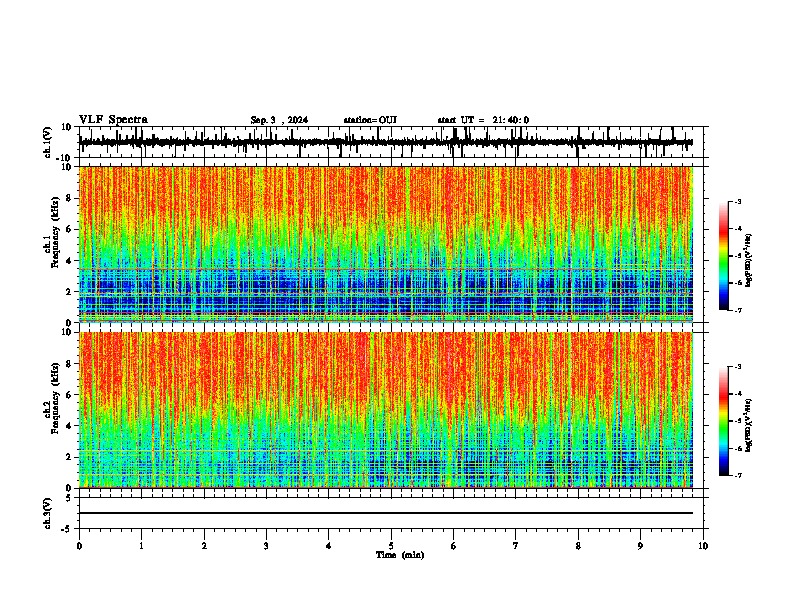
Task: Click the ch.2 spectrogram color bar
Action: pyautogui.click(x=723, y=421)
